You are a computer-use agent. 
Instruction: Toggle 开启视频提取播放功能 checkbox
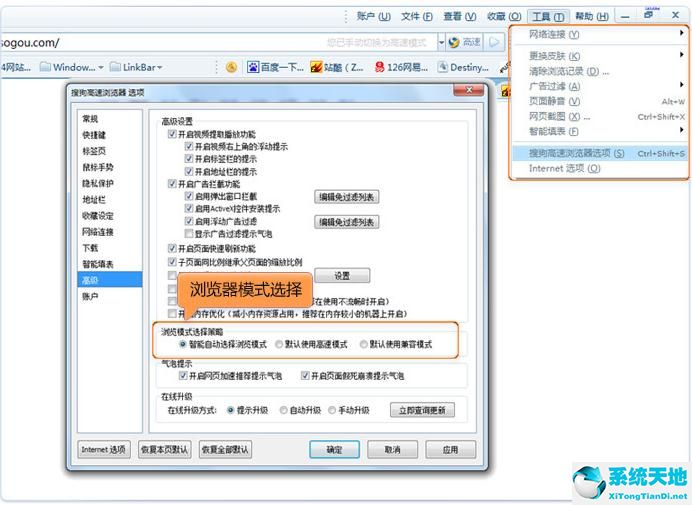point(173,134)
